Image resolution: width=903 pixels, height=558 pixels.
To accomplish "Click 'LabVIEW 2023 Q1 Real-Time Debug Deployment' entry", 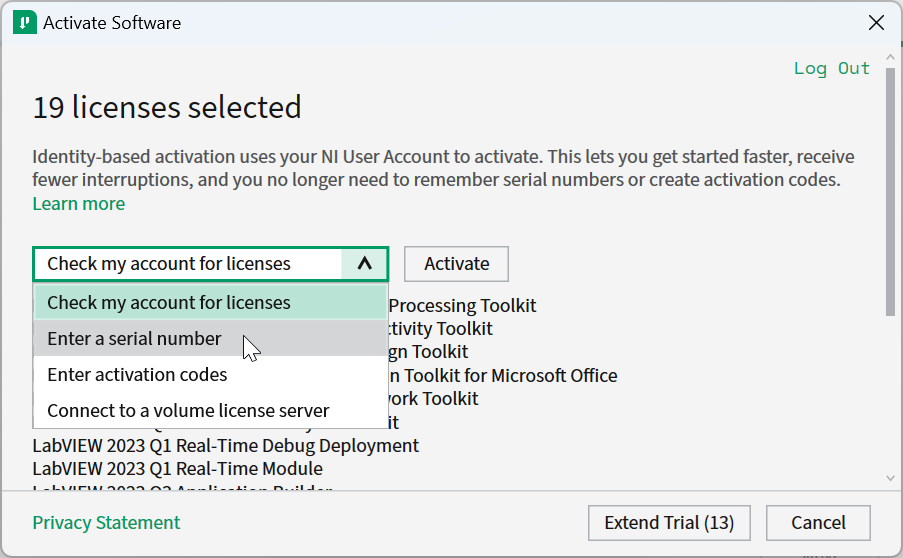I will tap(226, 446).
